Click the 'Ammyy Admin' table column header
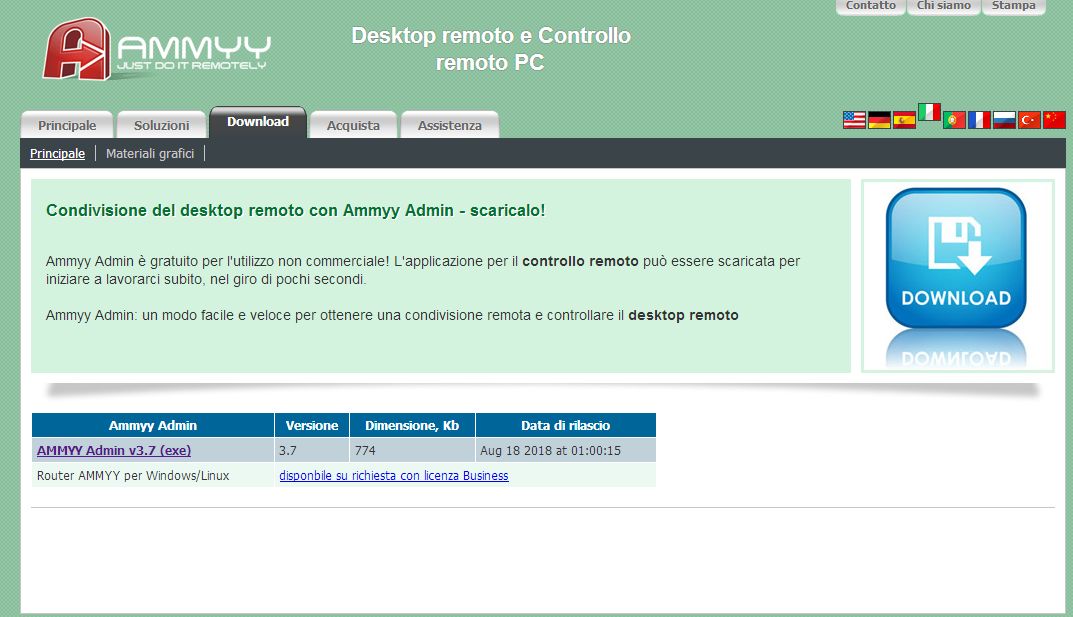This screenshot has height=617, width=1073. click(x=153, y=425)
